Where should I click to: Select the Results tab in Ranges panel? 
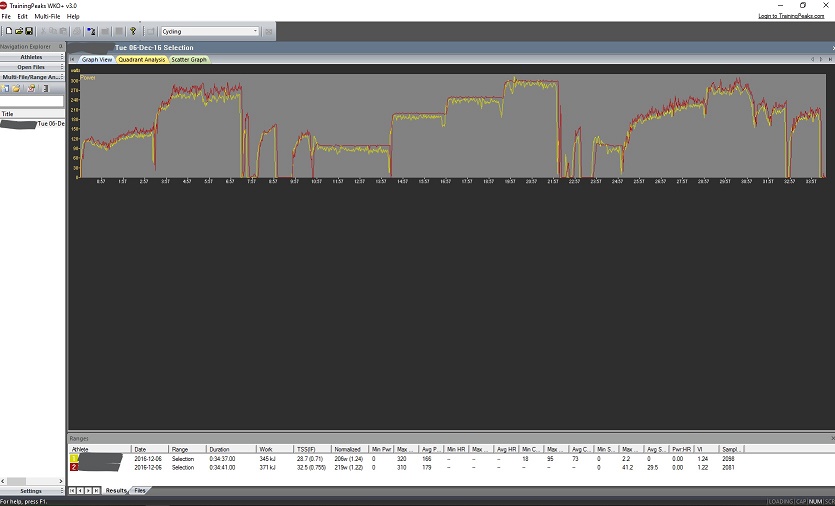[116, 491]
